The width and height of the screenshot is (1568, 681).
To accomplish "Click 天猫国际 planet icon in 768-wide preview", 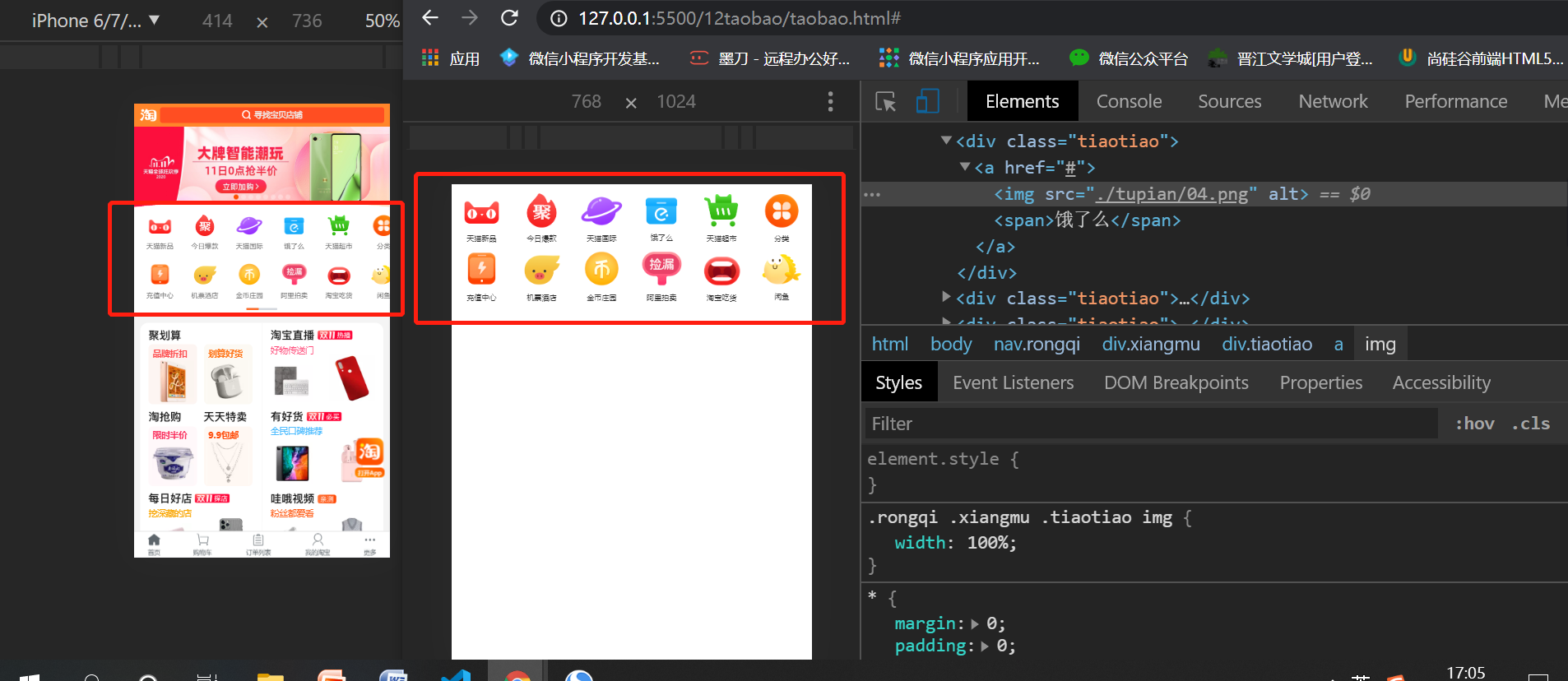I will [601, 211].
